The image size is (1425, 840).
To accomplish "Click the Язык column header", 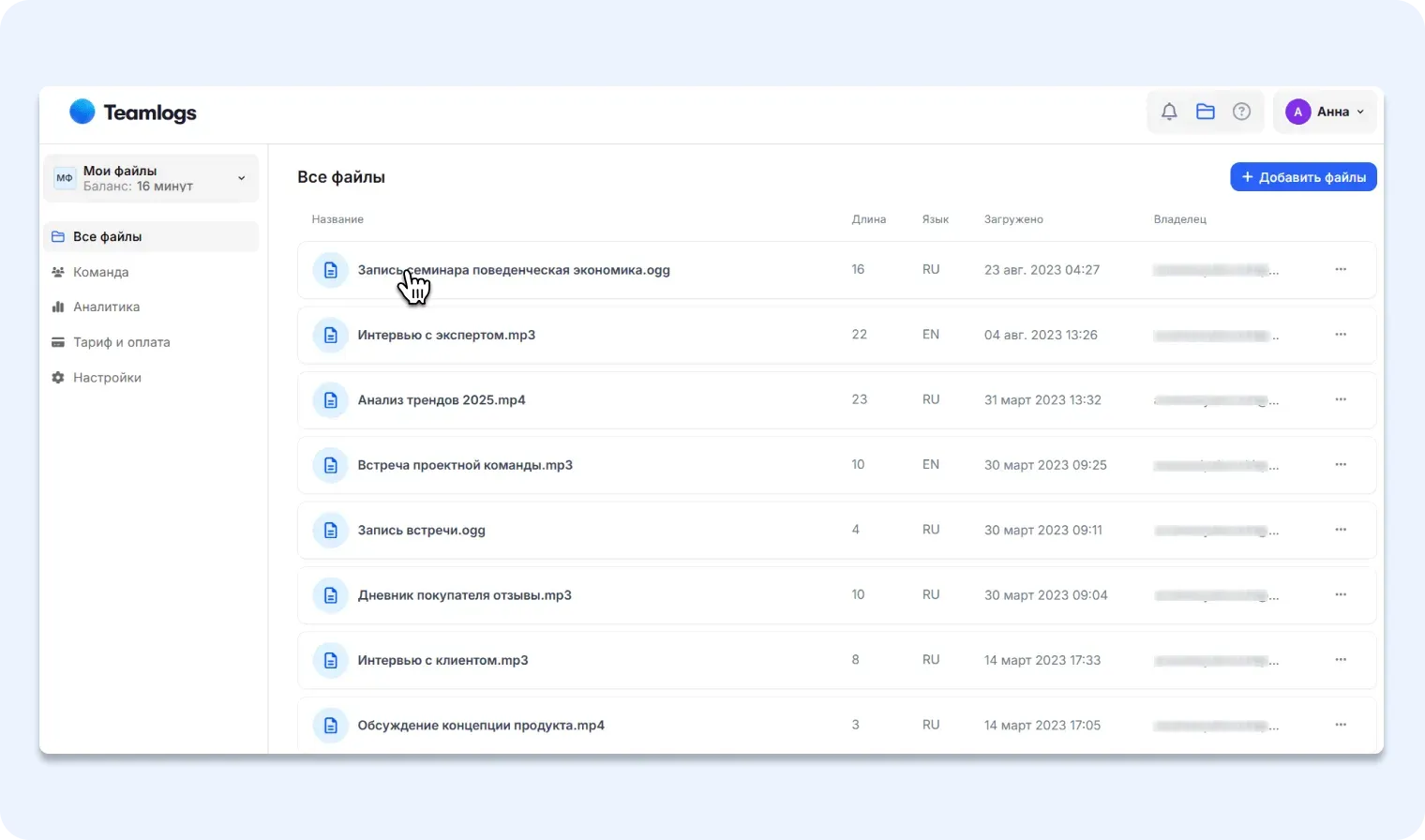I will (936, 219).
